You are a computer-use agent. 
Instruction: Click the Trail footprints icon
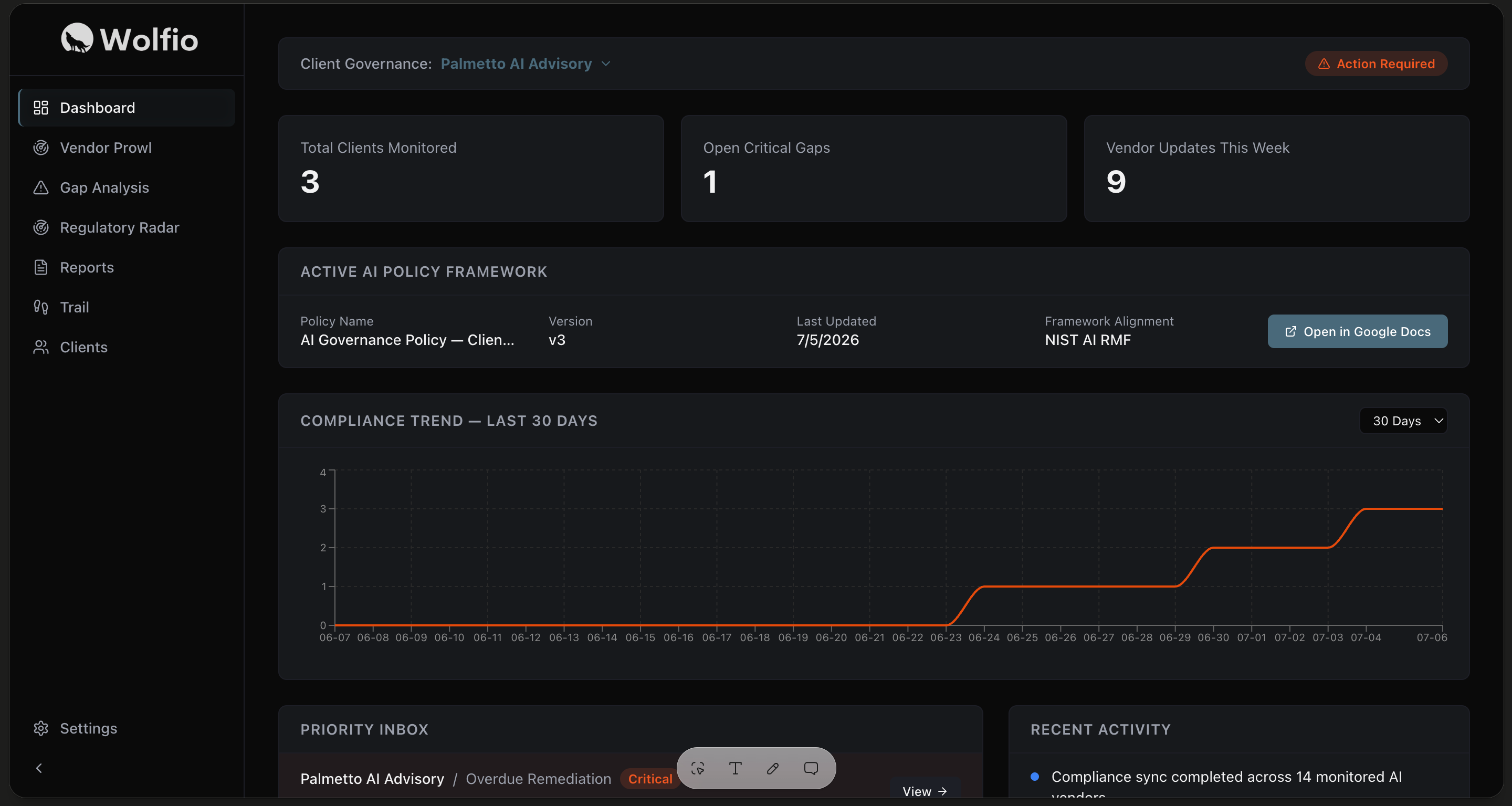[x=40, y=307]
